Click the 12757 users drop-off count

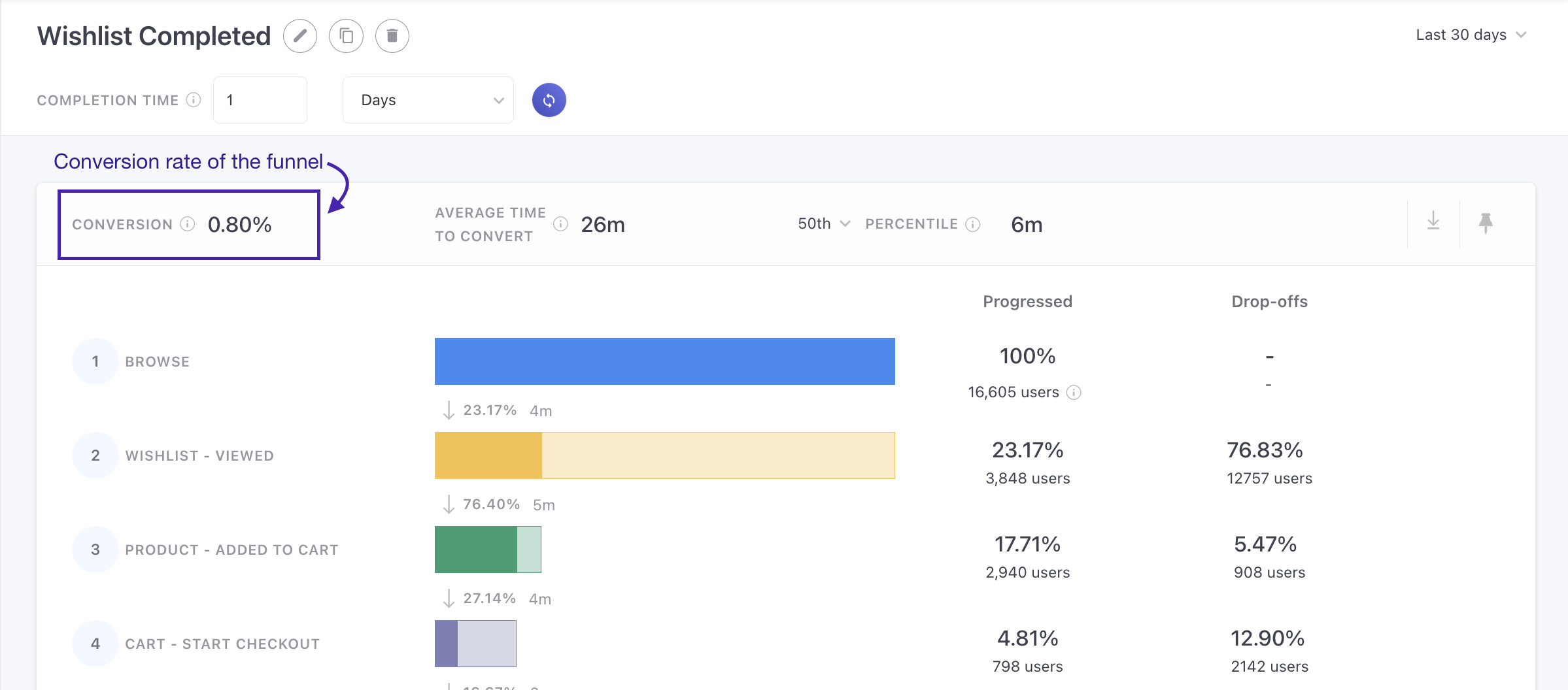1269,478
